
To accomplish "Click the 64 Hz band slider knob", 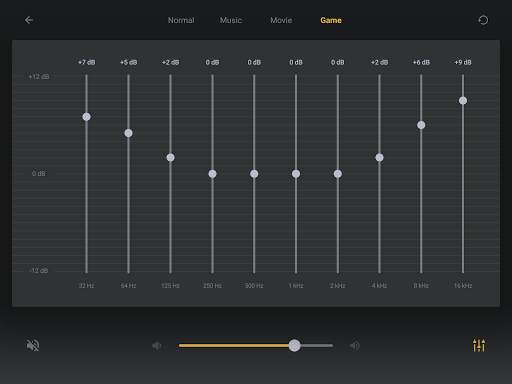I will [x=128, y=133].
